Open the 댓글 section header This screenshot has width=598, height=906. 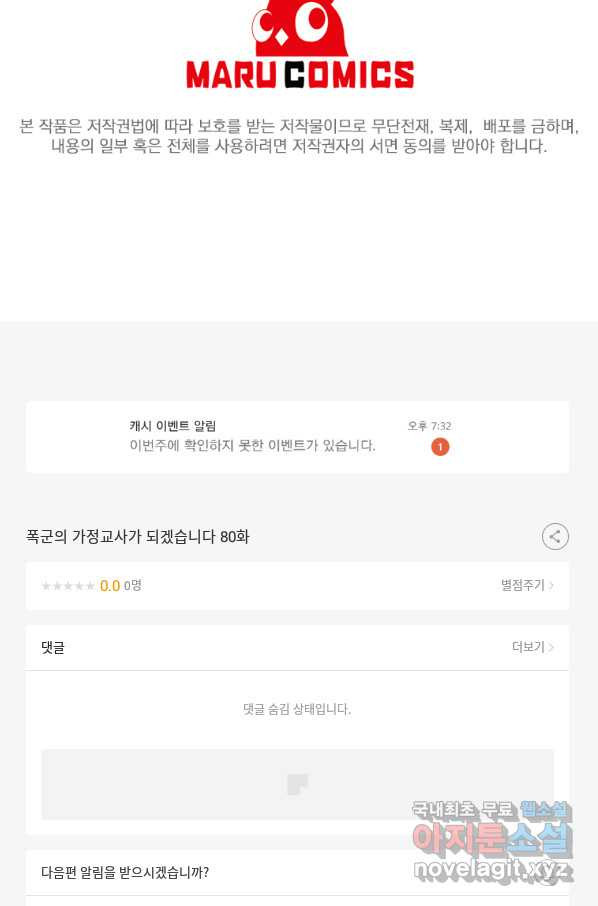pyautogui.click(x=297, y=648)
